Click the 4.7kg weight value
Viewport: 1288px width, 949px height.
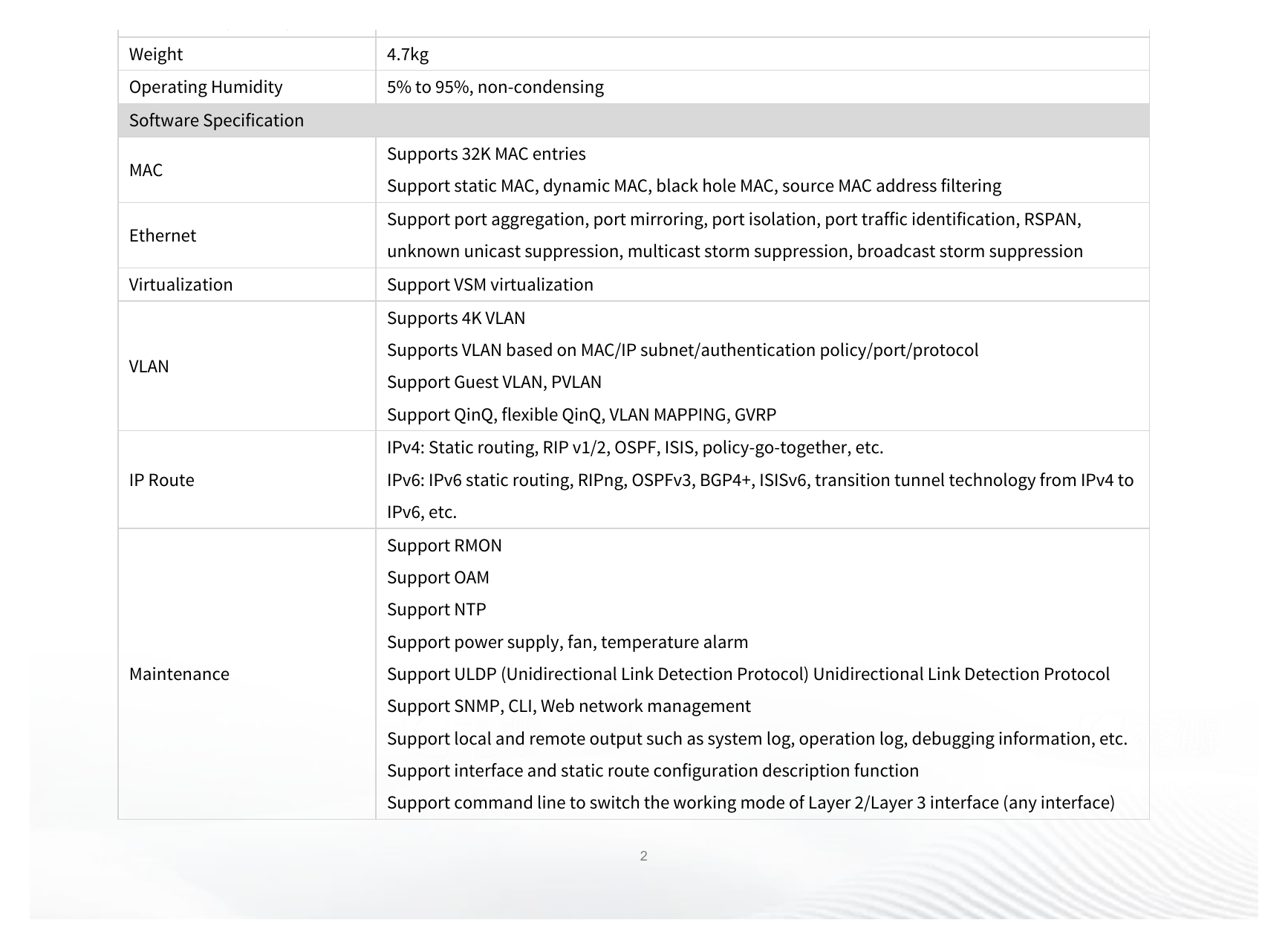(x=407, y=54)
